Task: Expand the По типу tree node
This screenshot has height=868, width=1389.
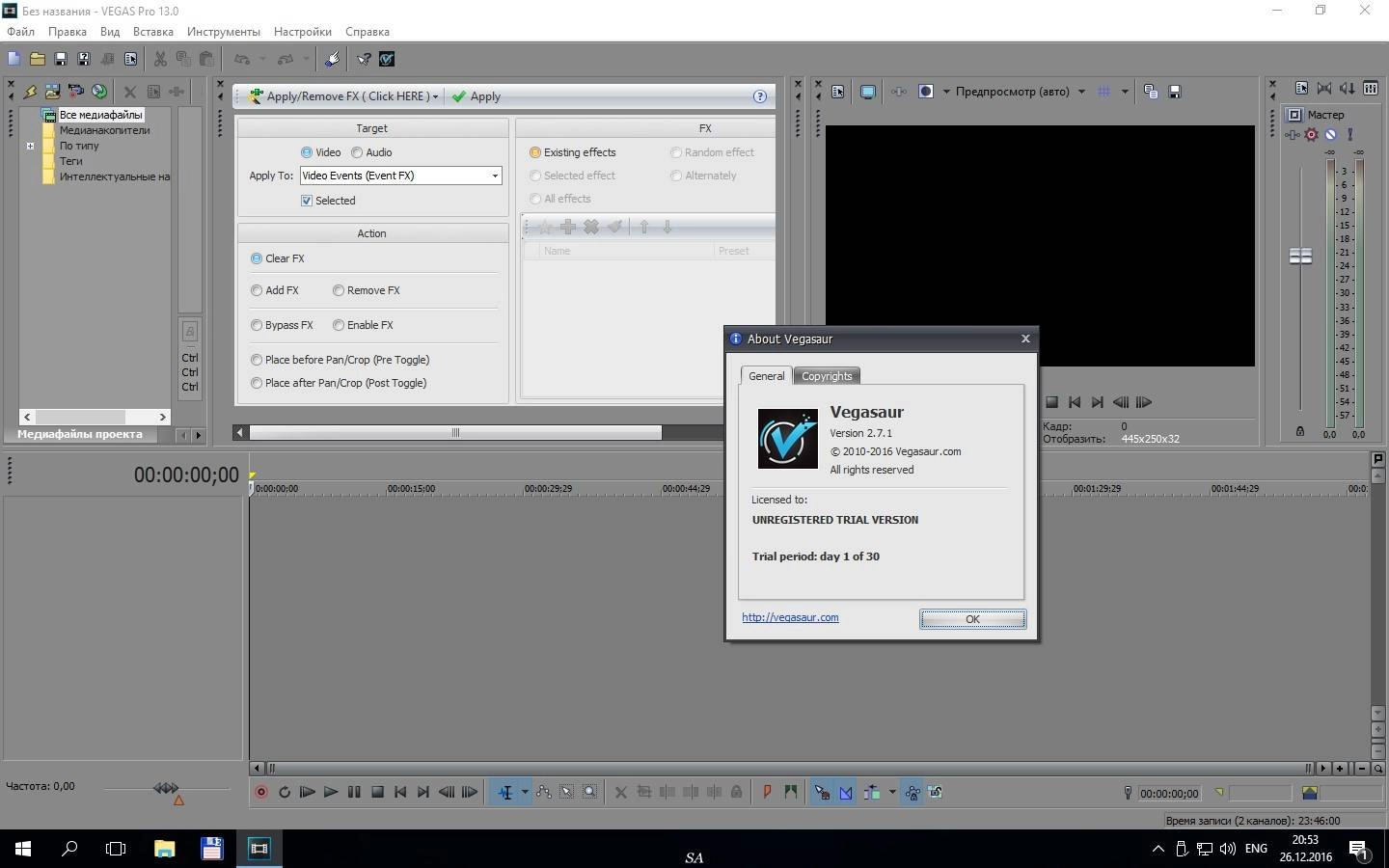Action: pyautogui.click(x=30, y=147)
